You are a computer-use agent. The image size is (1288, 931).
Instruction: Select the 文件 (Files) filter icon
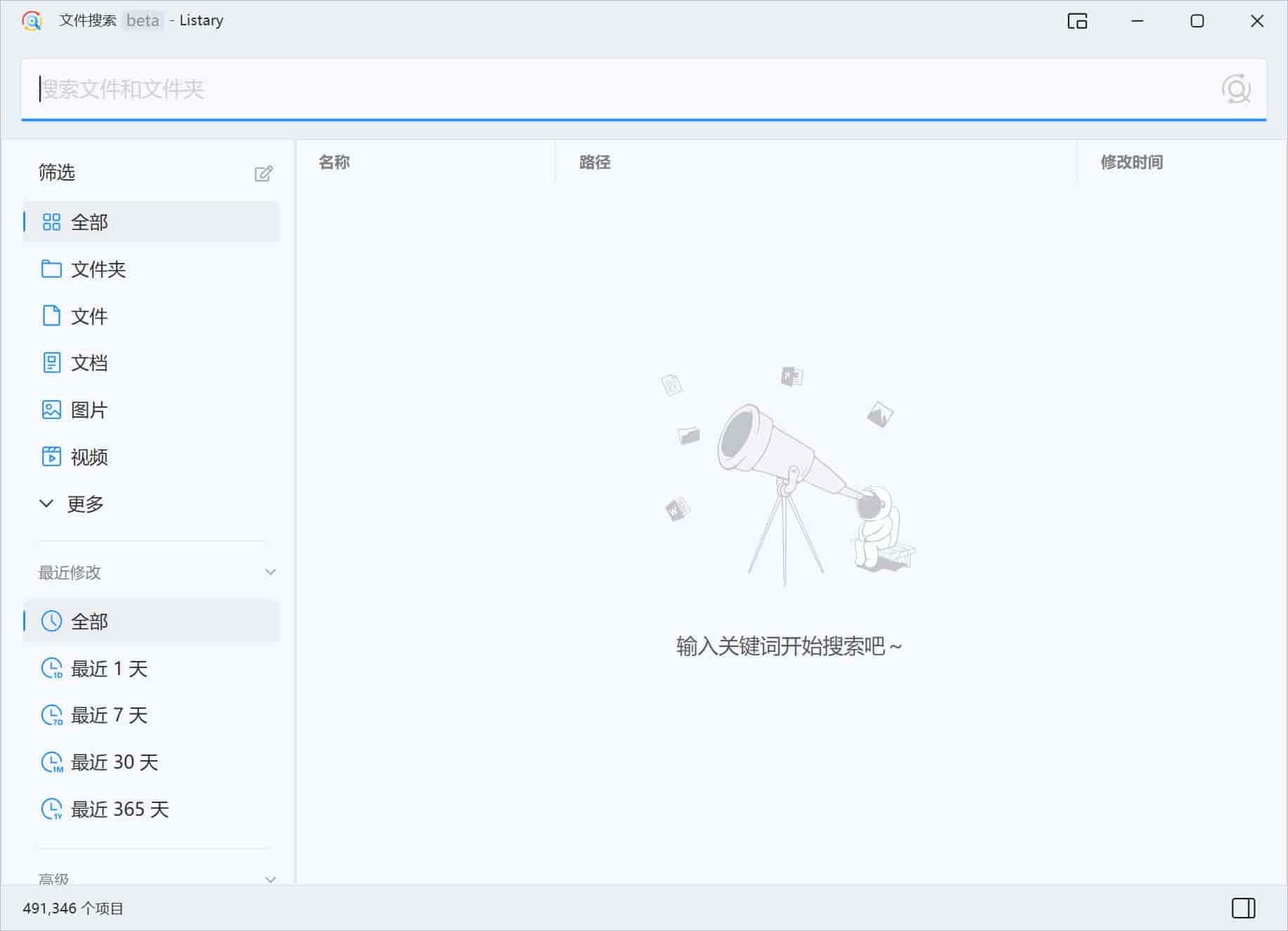click(x=51, y=316)
